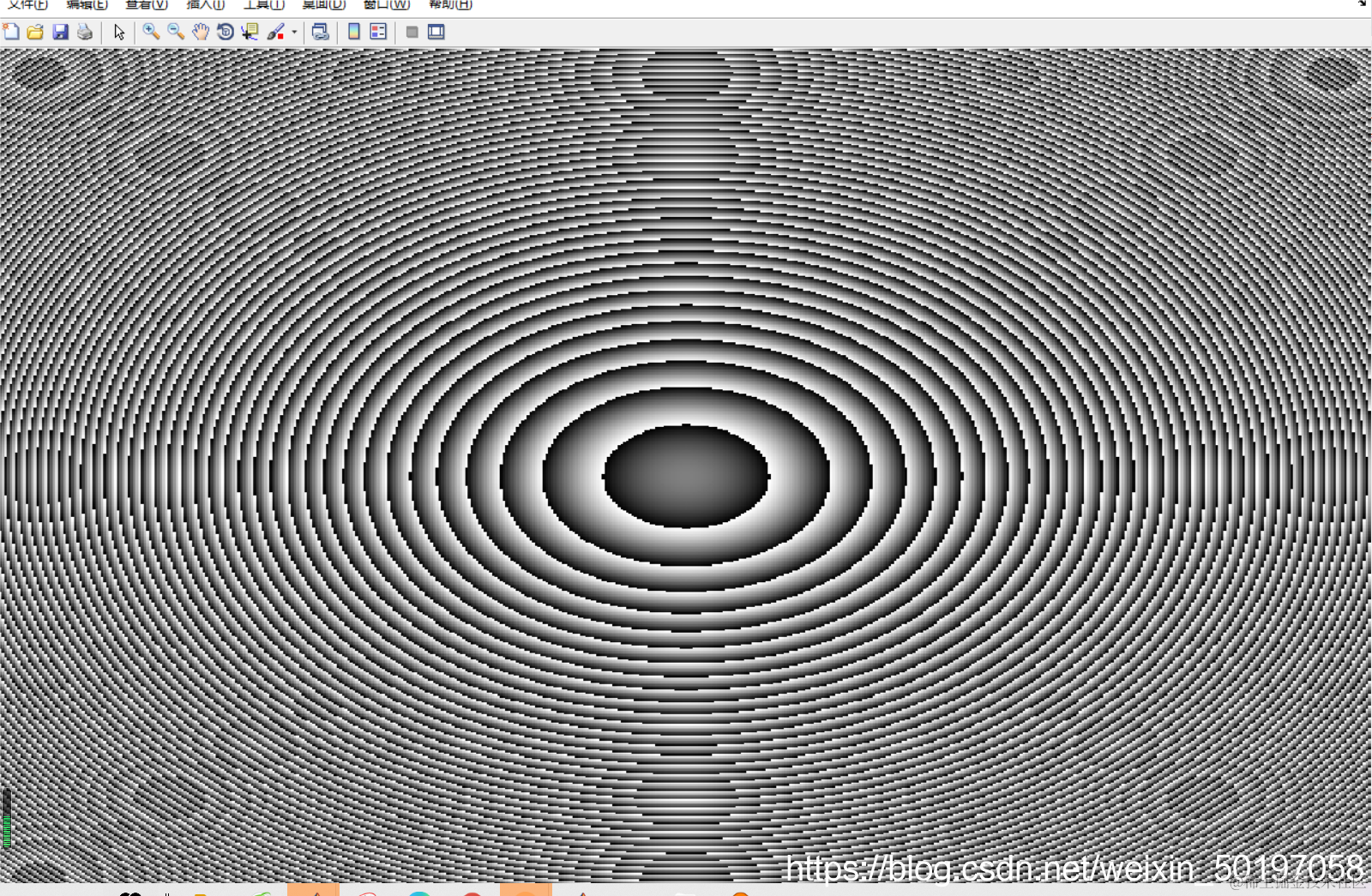Enable the Rotate 3D tool

coord(226,32)
